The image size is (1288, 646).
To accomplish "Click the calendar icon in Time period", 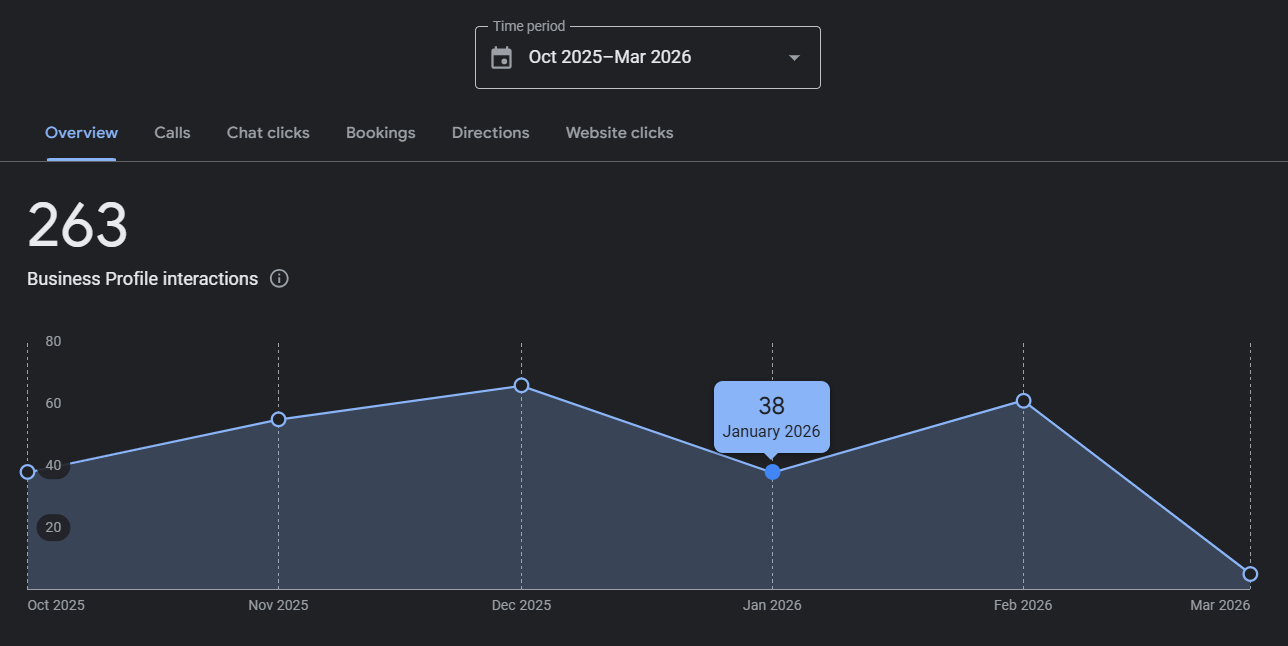I will [x=501, y=58].
